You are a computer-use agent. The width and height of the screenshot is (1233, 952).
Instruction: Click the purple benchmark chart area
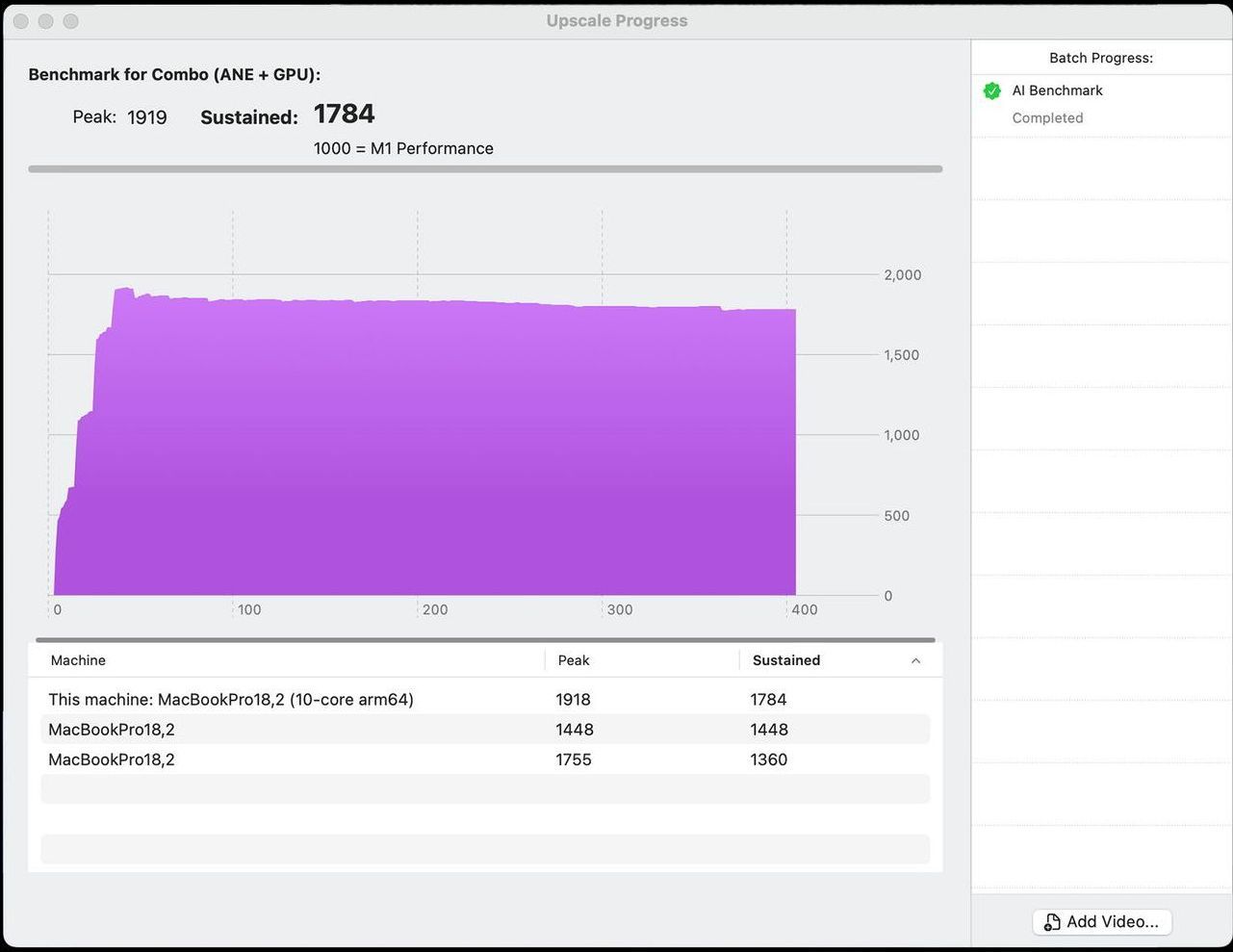coord(424,442)
